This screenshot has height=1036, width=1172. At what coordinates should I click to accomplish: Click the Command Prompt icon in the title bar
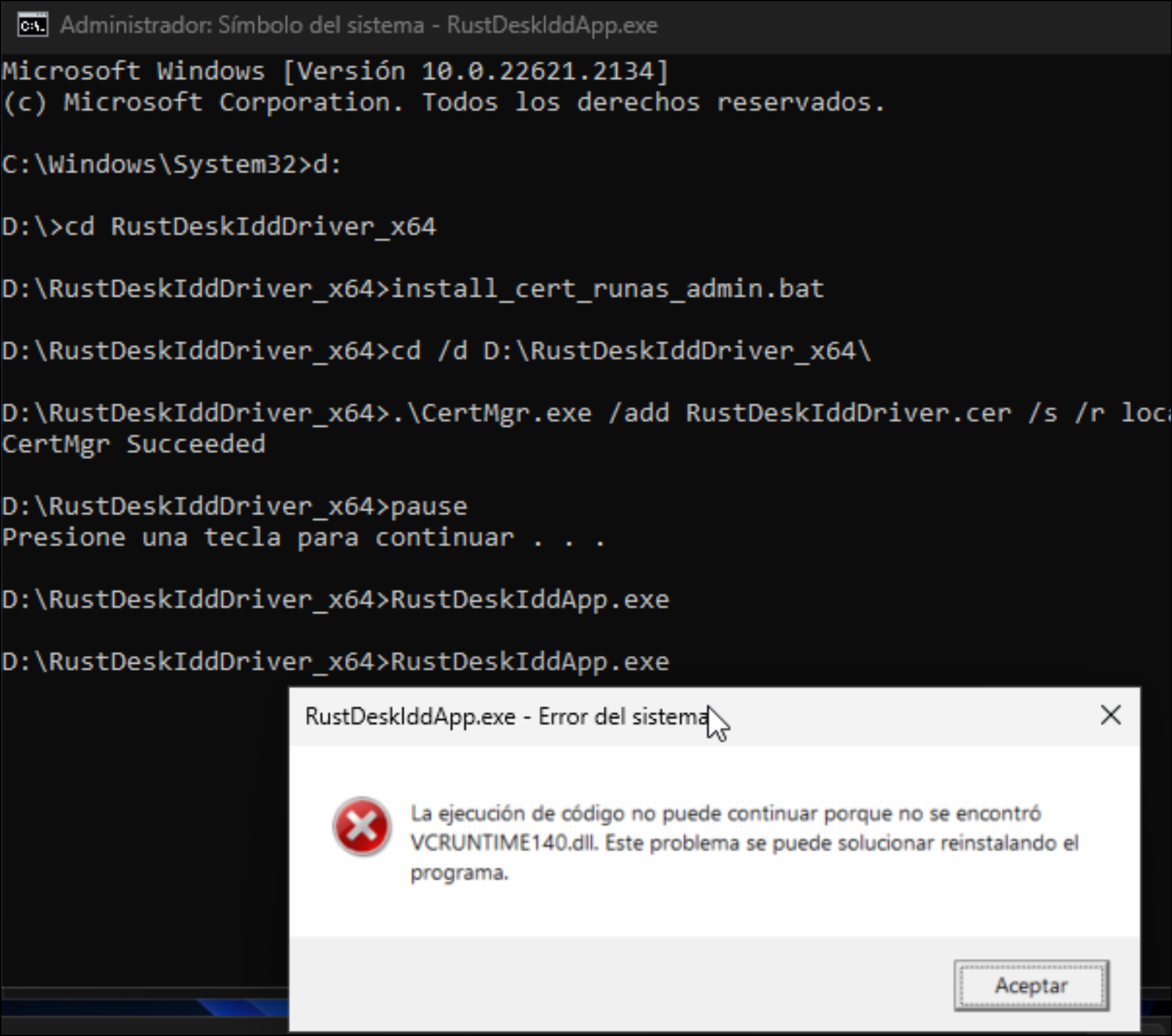[x=33, y=25]
